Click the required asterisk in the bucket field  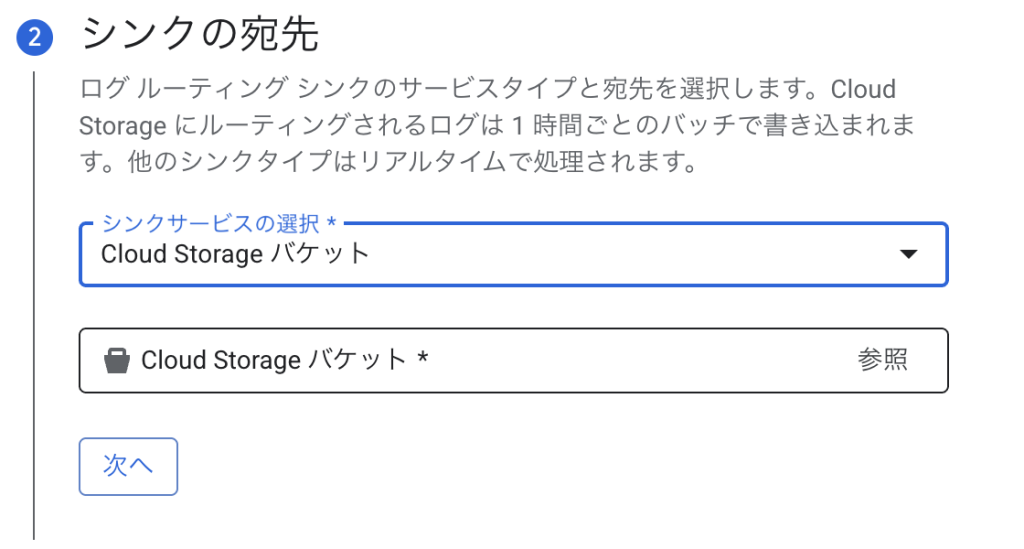(423, 357)
